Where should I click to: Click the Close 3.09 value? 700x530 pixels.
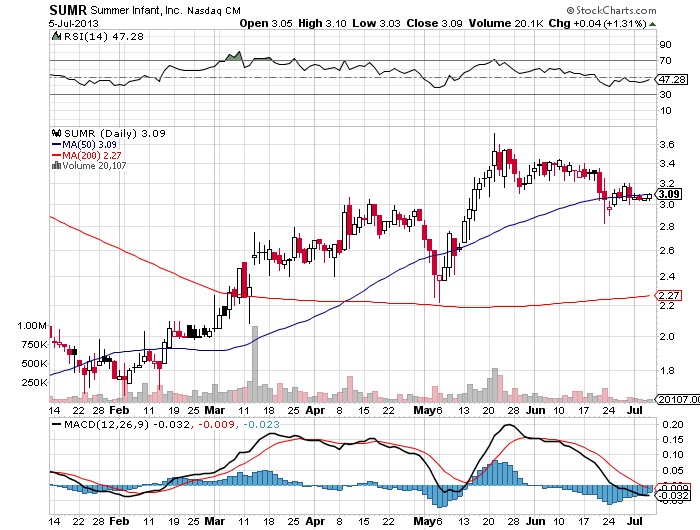pyautogui.click(x=434, y=23)
